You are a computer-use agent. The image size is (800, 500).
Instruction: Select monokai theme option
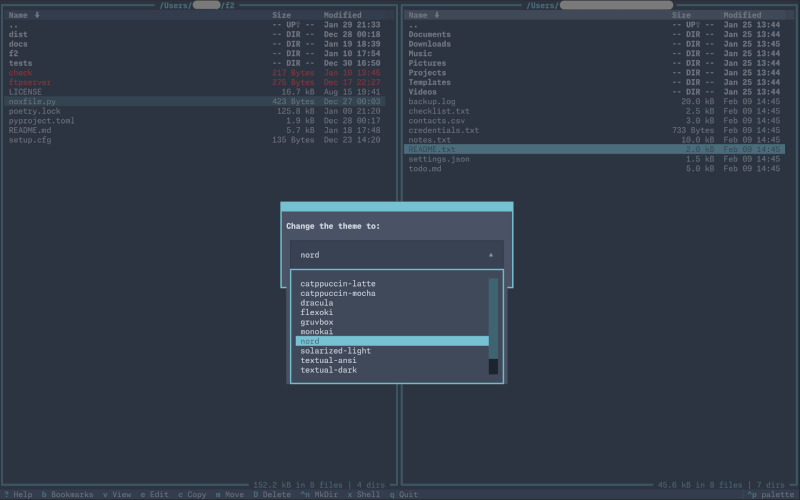(x=392, y=332)
